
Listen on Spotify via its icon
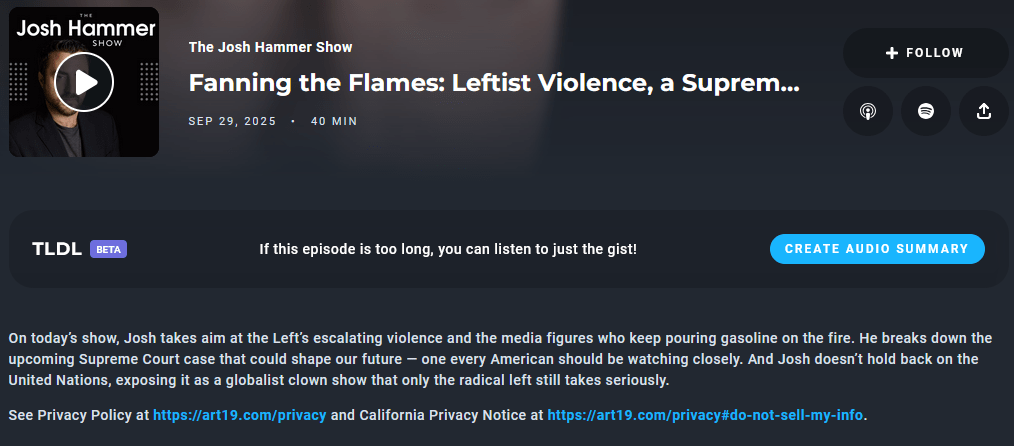[926, 111]
